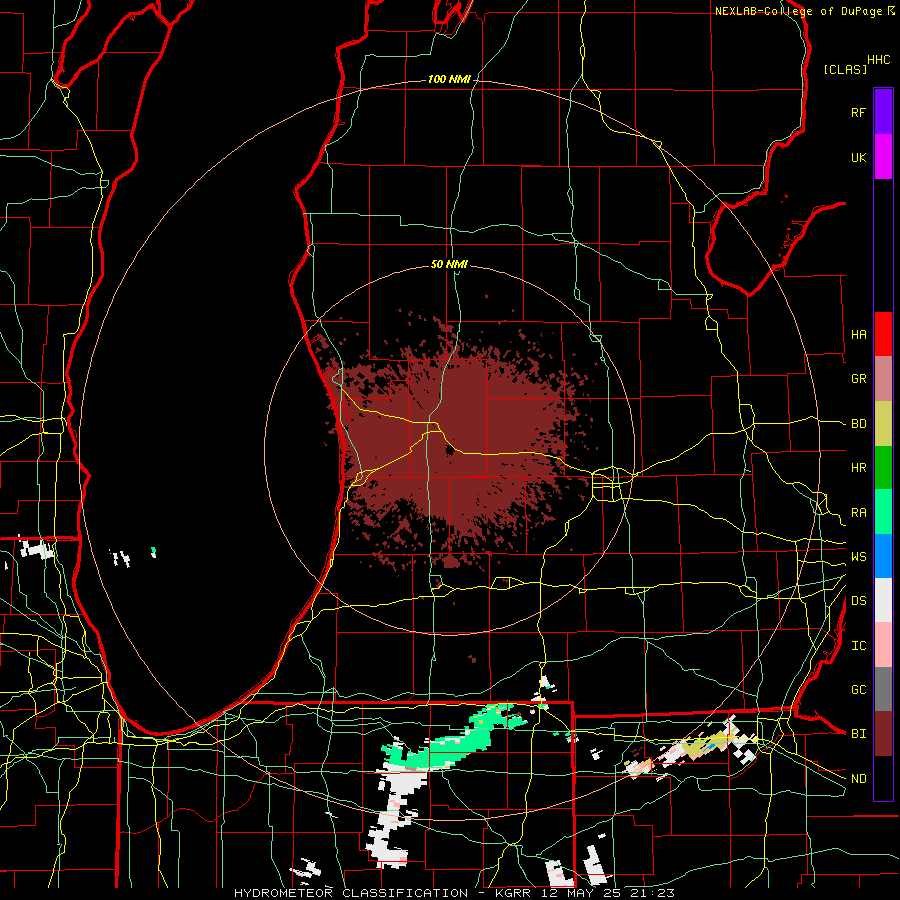Click the 50 NMI range ring label

[449, 265]
